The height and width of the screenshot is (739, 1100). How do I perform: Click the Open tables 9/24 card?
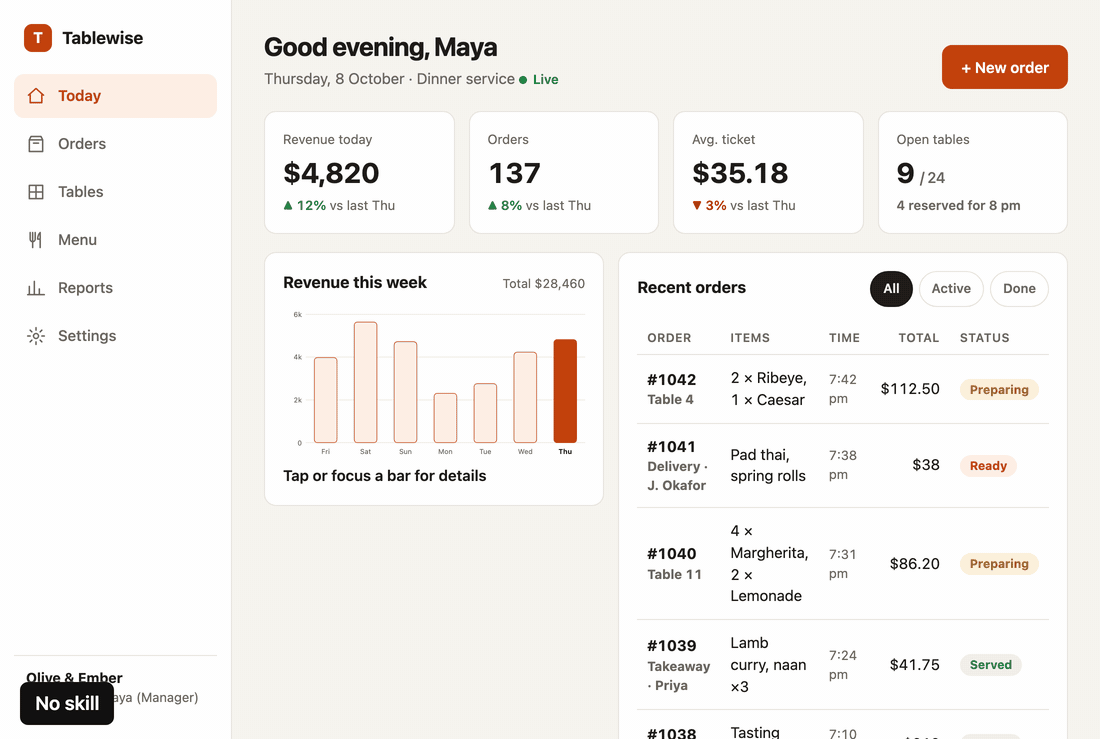pyautogui.click(x=973, y=173)
